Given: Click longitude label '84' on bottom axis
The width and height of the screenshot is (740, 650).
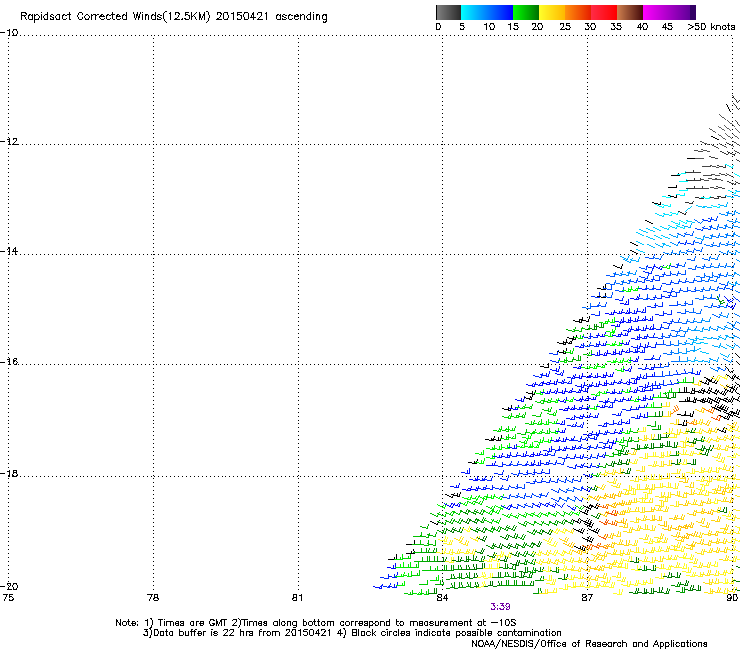Looking at the screenshot, I should pos(442,598).
